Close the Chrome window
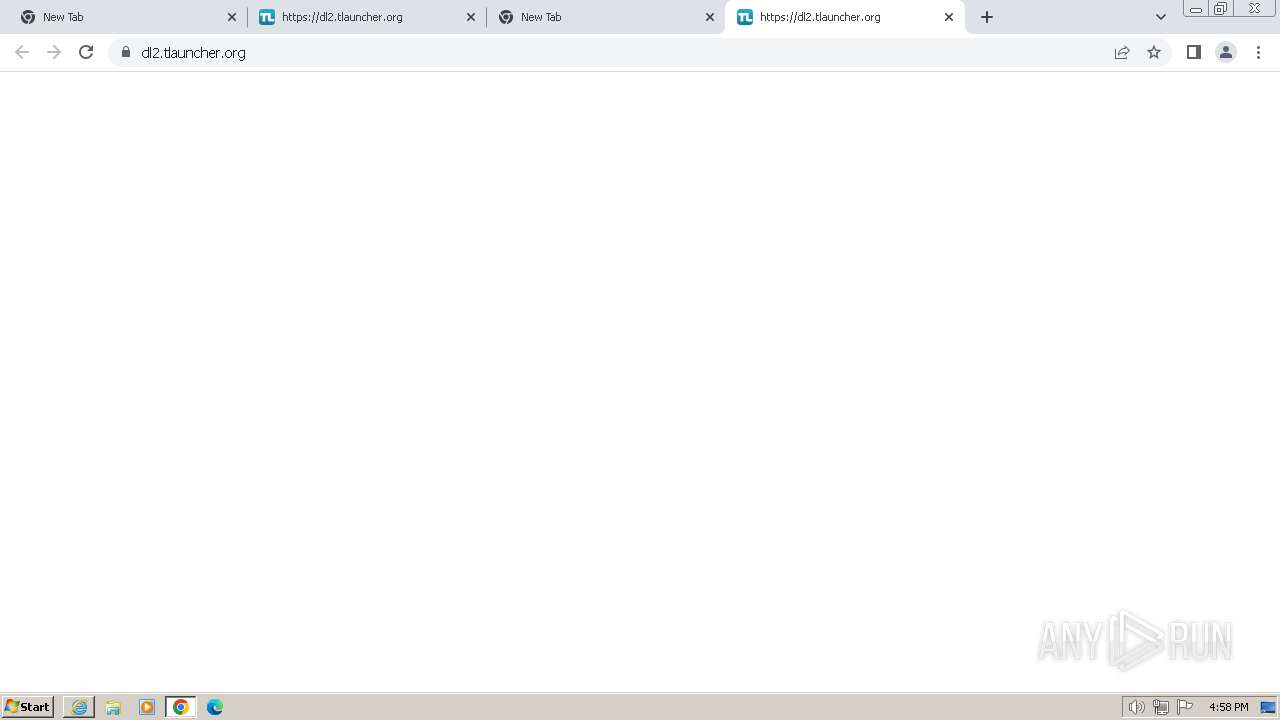The height and width of the screenshot is (720, 1280). 1254,9
